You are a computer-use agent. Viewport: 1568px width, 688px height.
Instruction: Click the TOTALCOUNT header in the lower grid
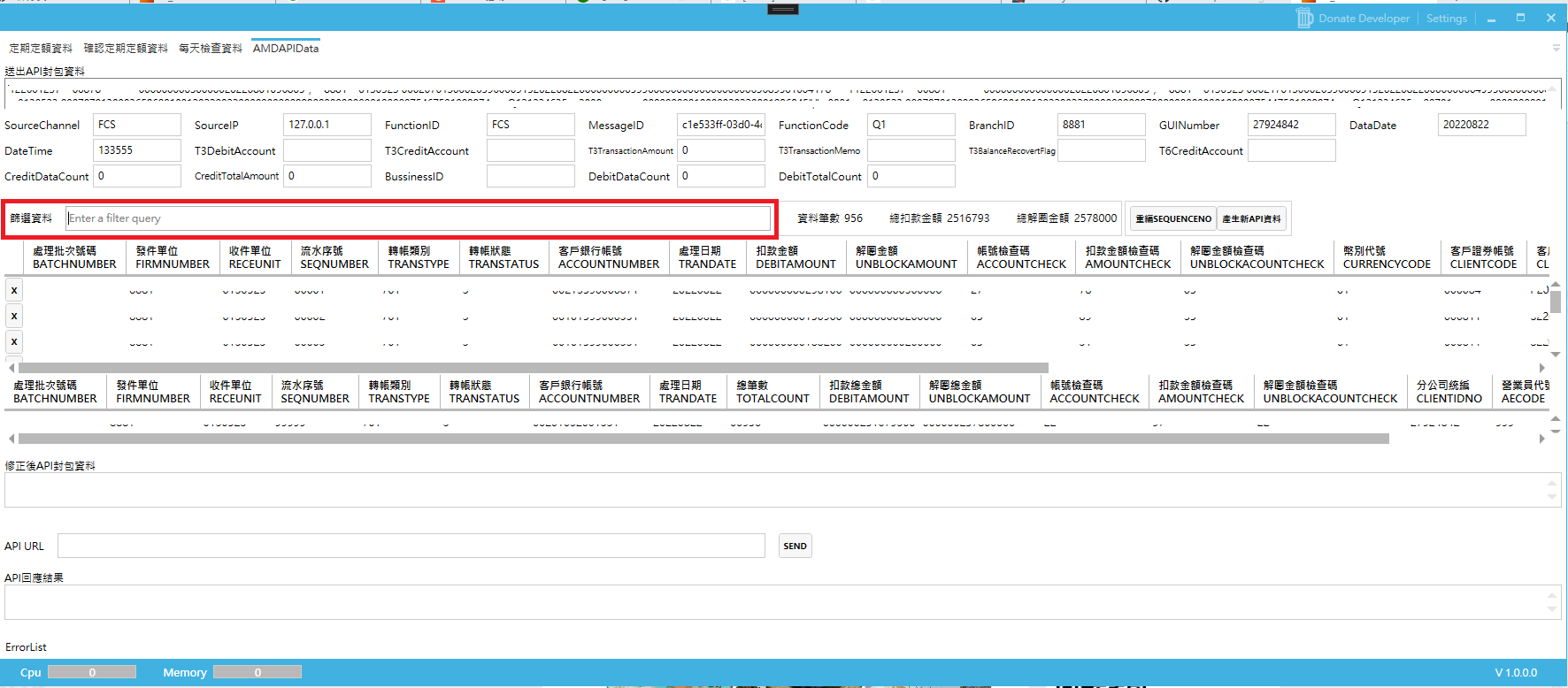click(772, 392)
